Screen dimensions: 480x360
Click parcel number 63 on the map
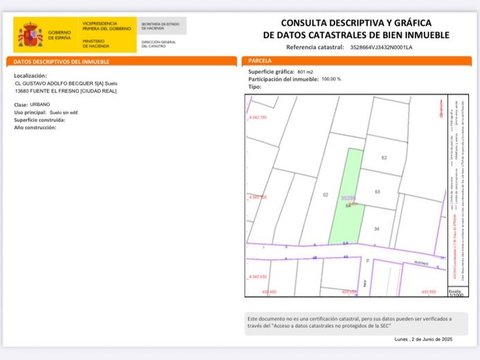coord(377,192)
